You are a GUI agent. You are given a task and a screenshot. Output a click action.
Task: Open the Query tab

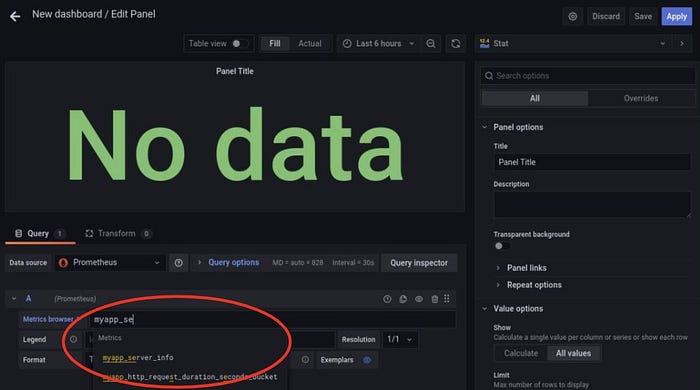40,233
